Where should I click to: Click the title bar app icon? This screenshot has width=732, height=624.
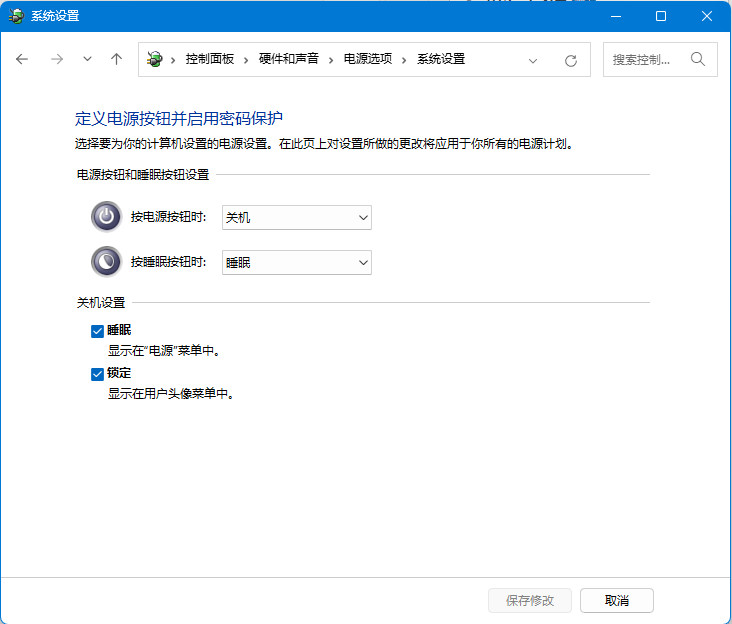click(16, 16)
